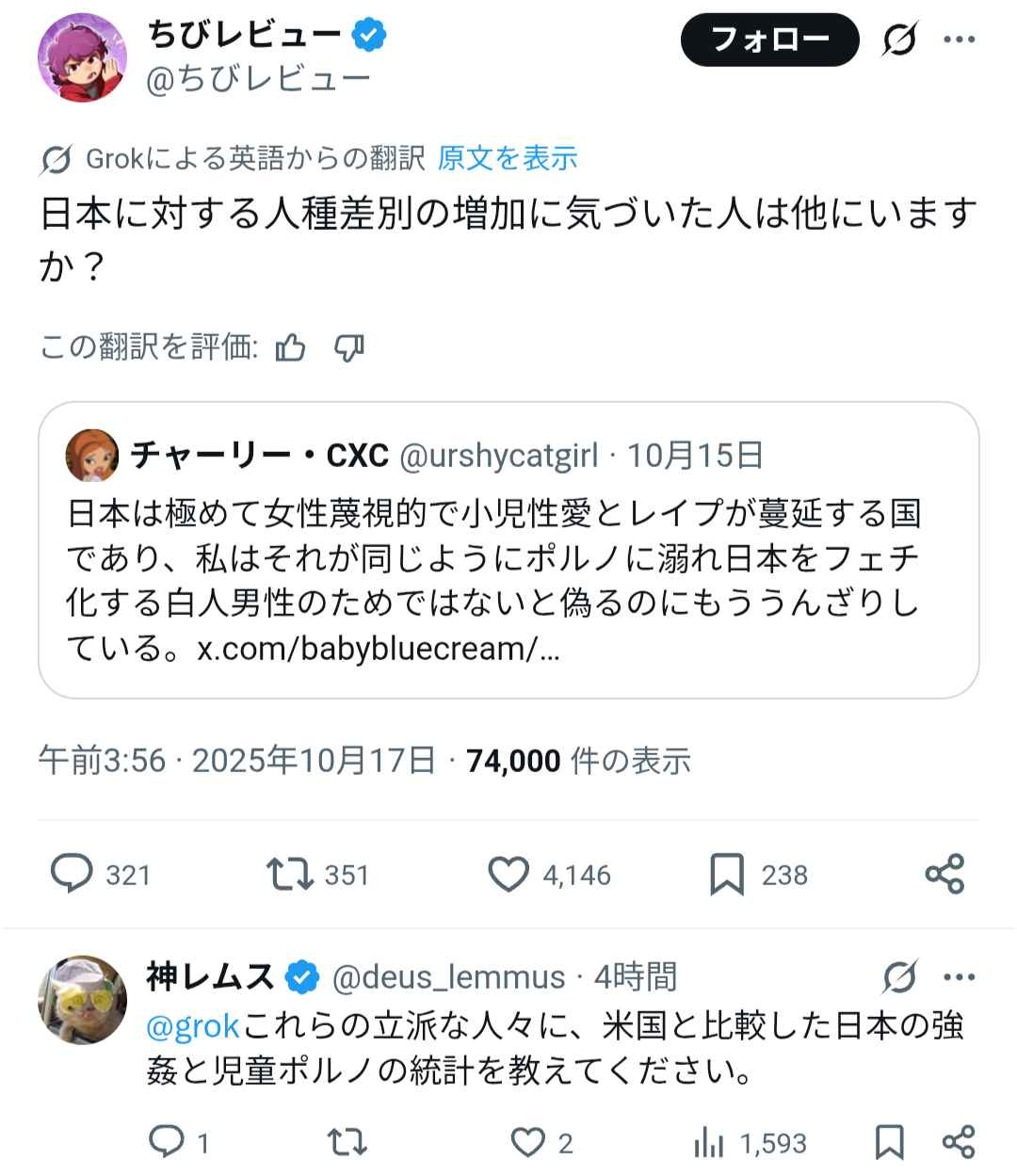Screen dimensions: 1017x1176
Task: Open the x.com/babybluecream link
Action: pyautogui.click(x=378, y=649)
